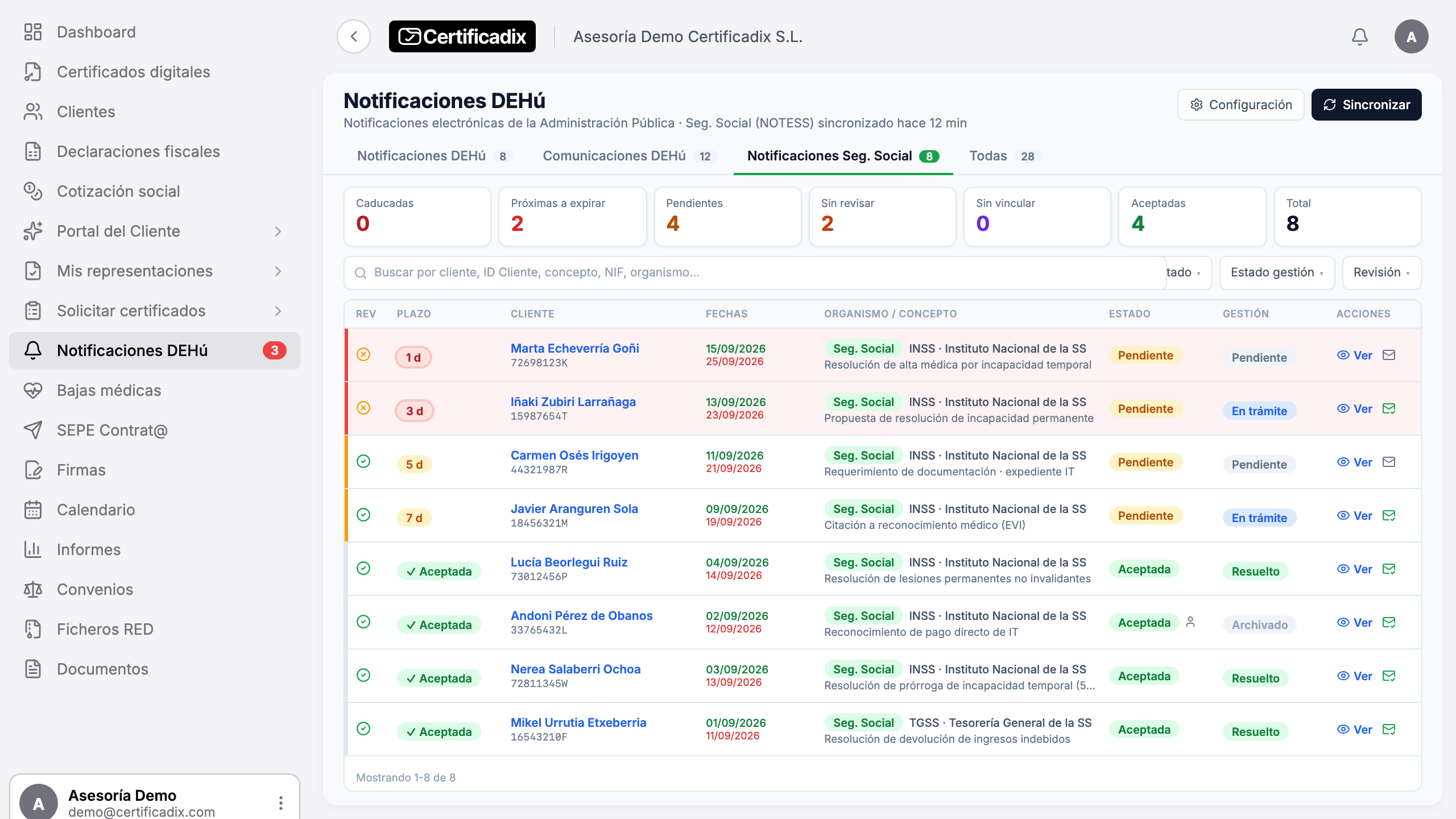This screenshot has height=819, width=1456.
Task: Toggle reviewed check for Mikel Urrutia Etxeberria
Action: (363, 729)
